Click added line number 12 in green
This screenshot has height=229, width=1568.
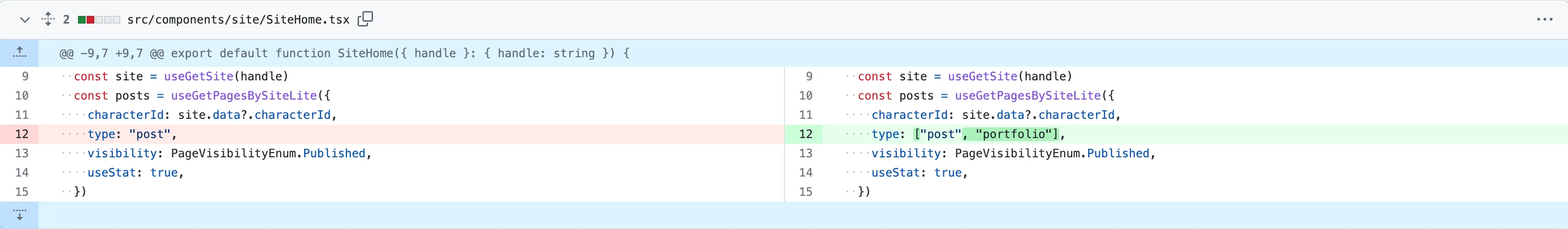[805, 134]
